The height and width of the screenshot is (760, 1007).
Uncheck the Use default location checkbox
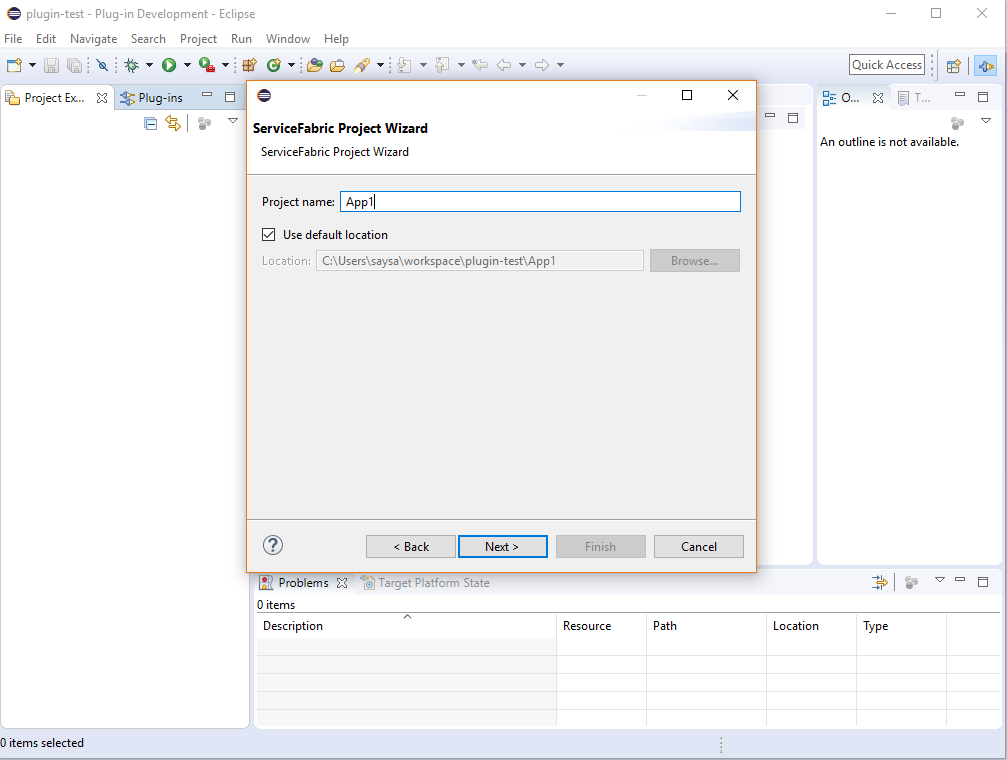[x=268, y=235]
